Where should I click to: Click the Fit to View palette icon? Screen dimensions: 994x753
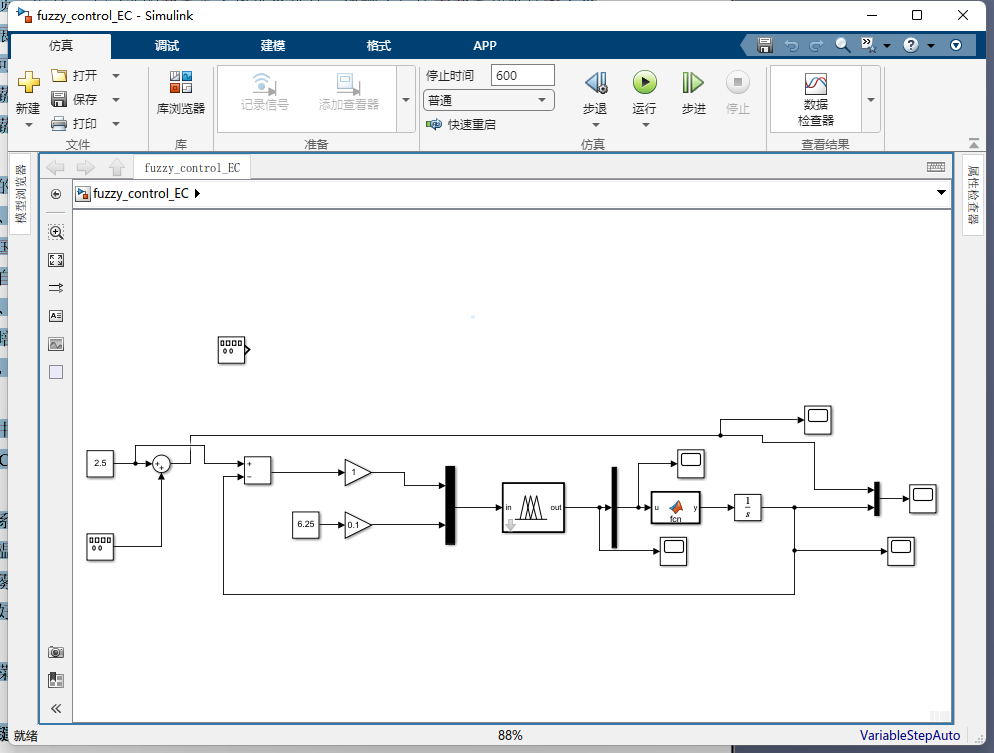(56, 260)
